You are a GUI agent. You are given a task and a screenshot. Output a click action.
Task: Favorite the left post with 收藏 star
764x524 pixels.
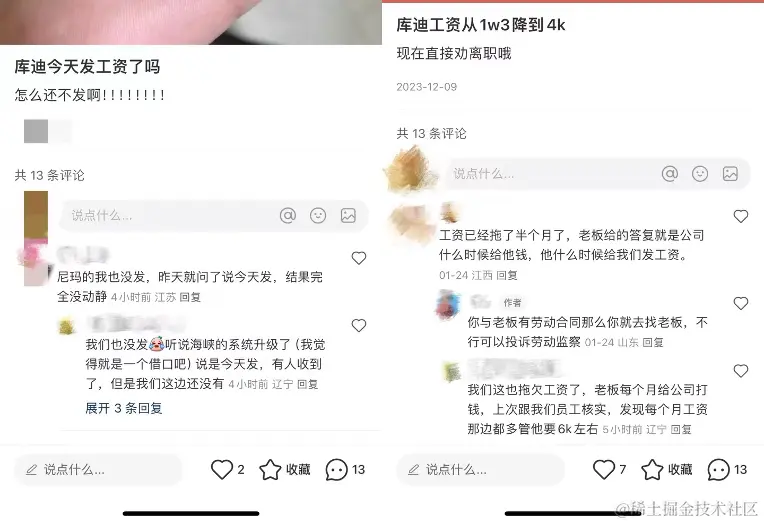point(285,470)
